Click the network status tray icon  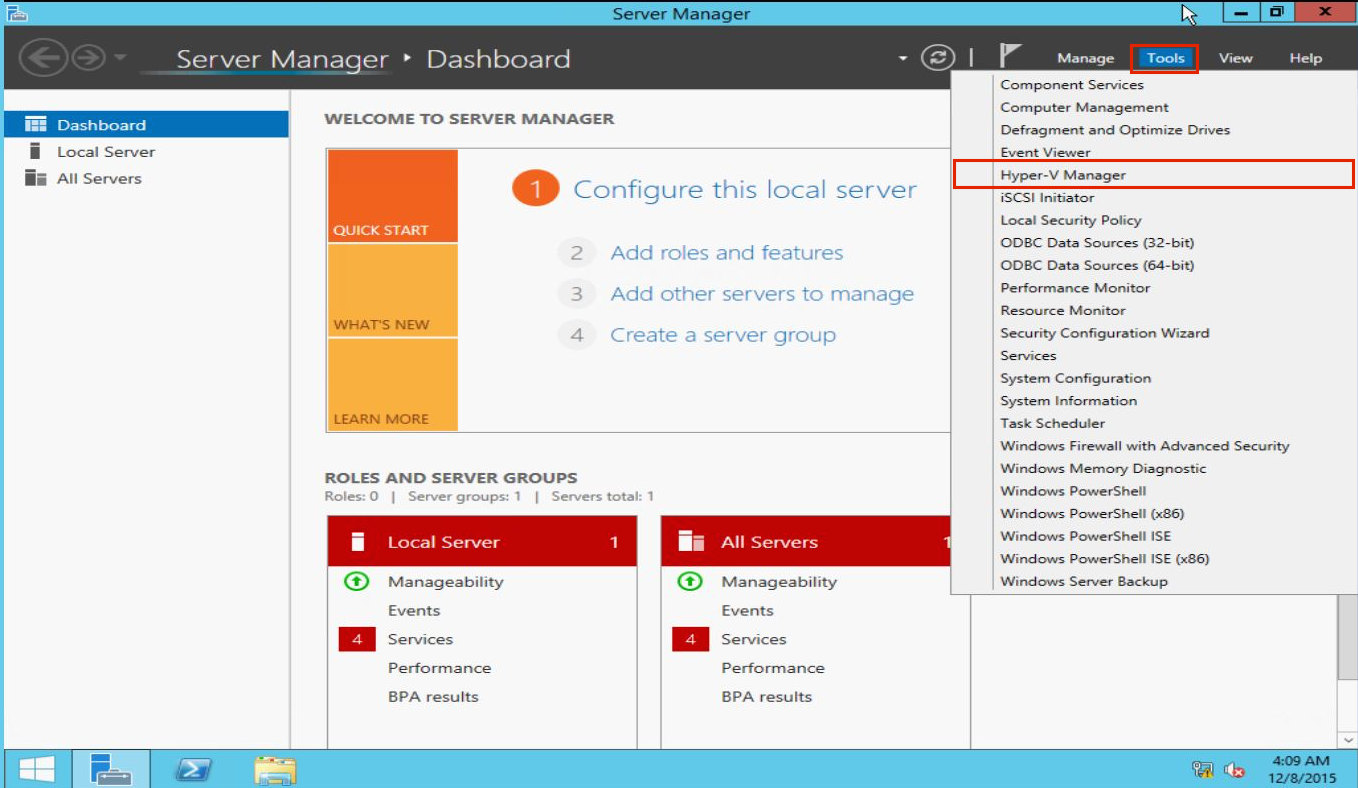pyautogui.click(x=1203, y=769)
